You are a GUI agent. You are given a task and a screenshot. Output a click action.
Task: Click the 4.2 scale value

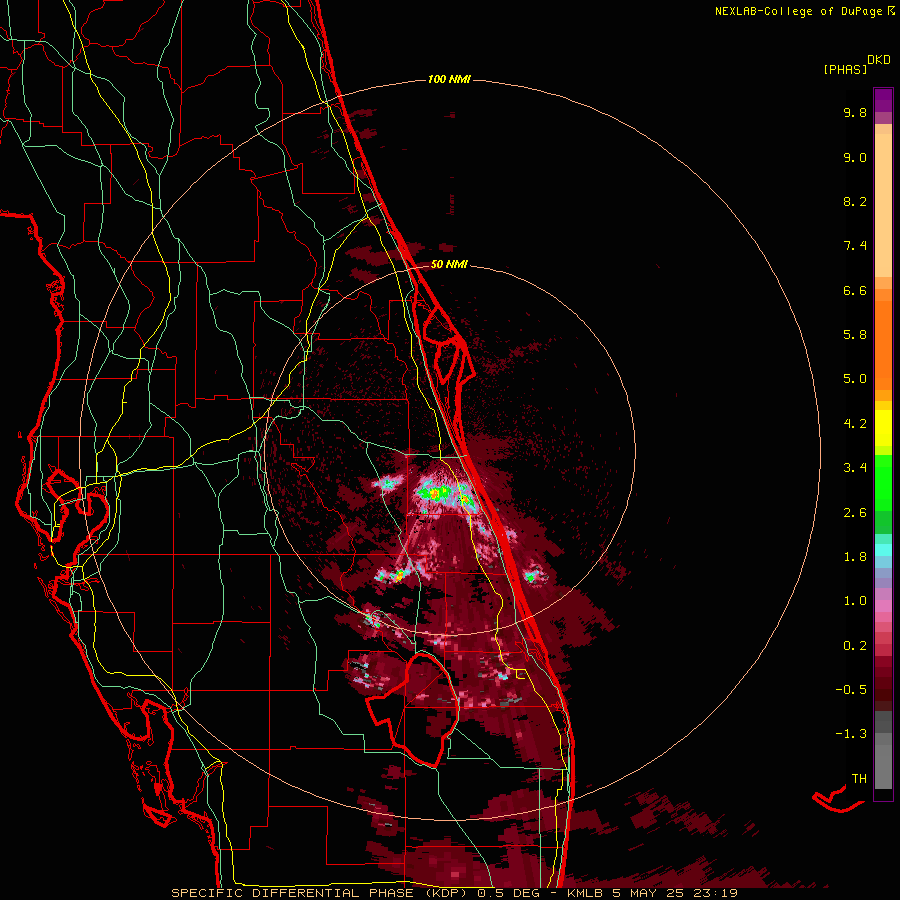pyautogui.click(x=855, y=424)
